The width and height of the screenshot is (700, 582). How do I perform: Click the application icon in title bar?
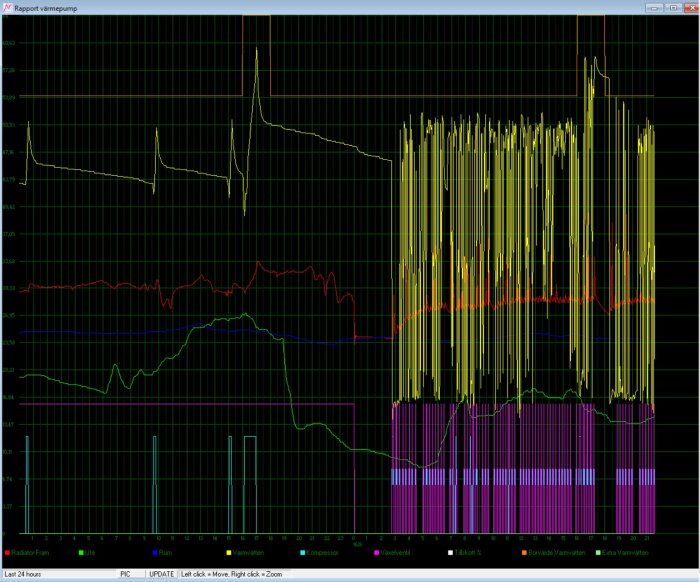tap(8, 7)
